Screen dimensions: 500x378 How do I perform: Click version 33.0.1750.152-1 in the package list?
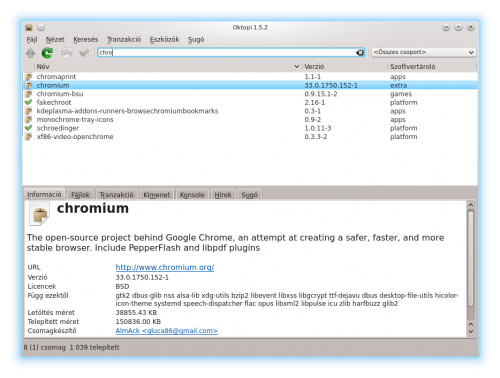[x=331, y=85]
